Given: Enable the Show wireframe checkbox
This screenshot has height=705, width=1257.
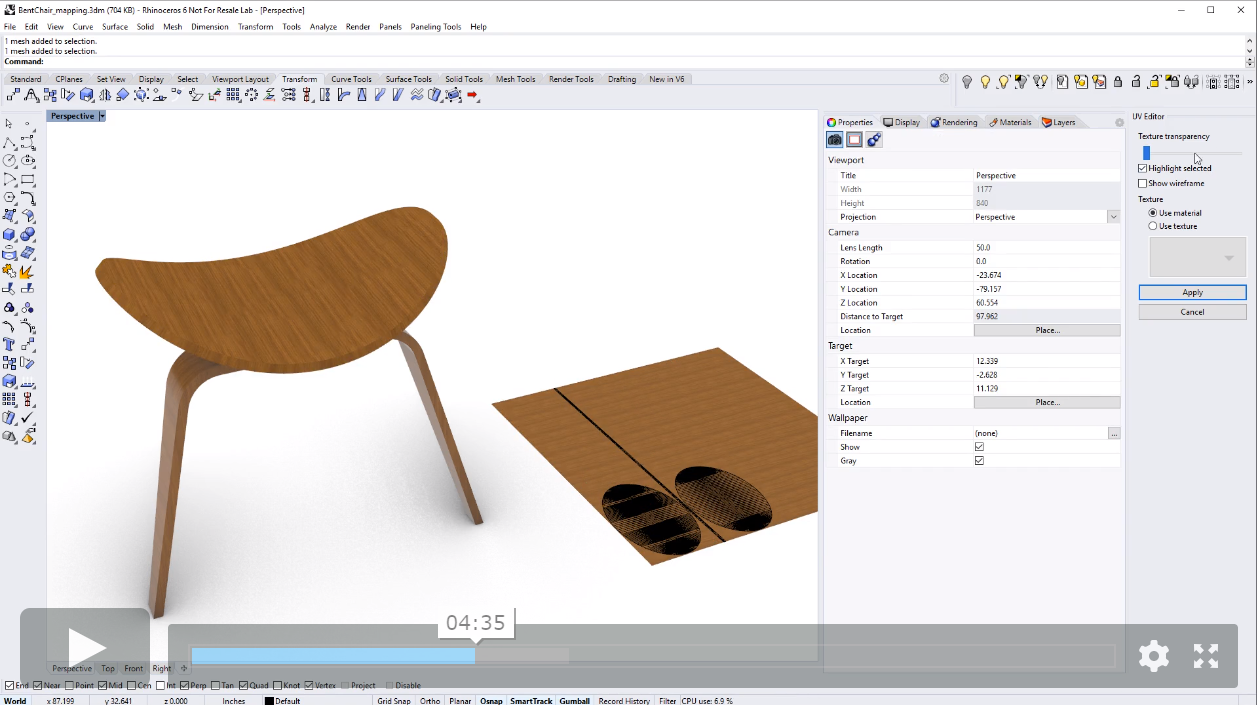Looking at the screenshot, I should (1143, 183).
